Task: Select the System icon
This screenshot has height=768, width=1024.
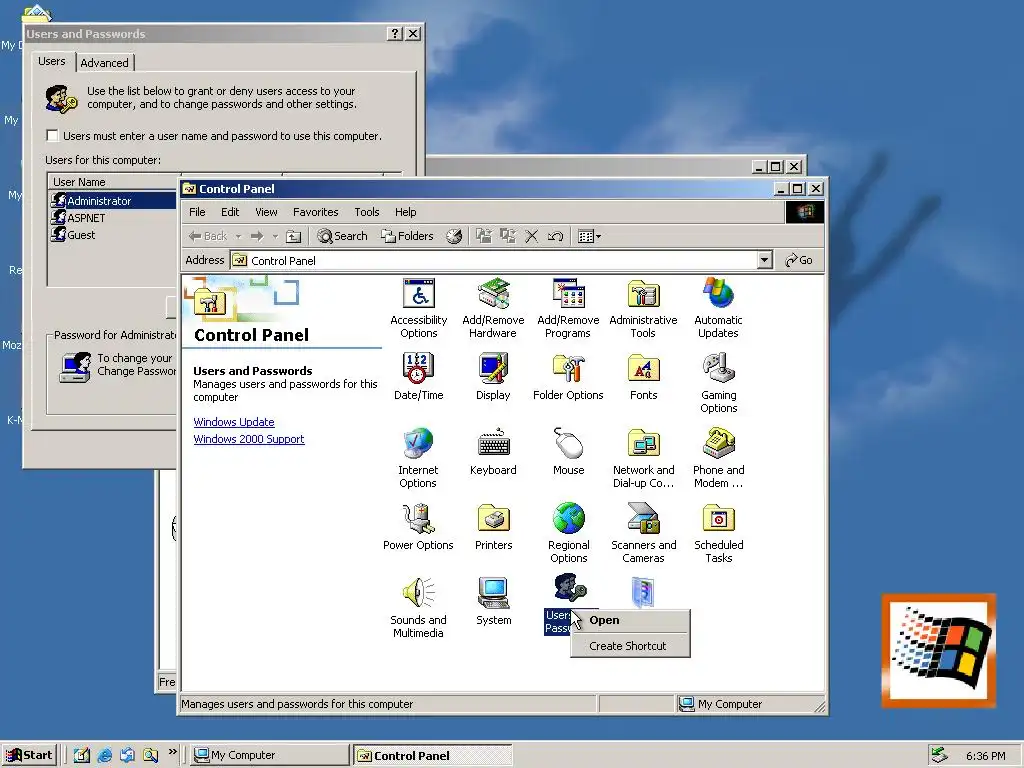Action: 493,602
